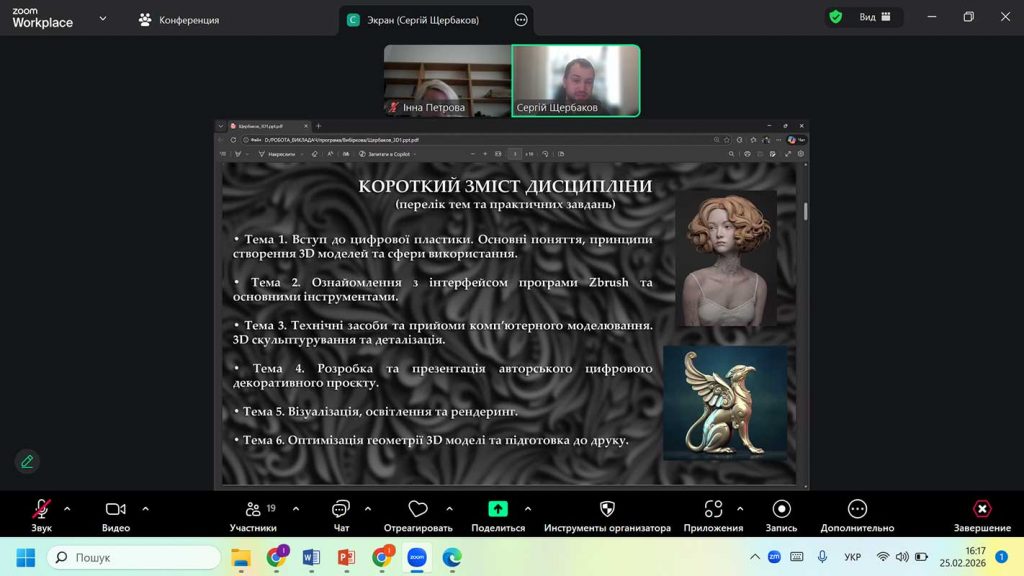Viewport: 1024px width, 576px height.
Task: Unmute the microphone
Action: coord(41,509)
